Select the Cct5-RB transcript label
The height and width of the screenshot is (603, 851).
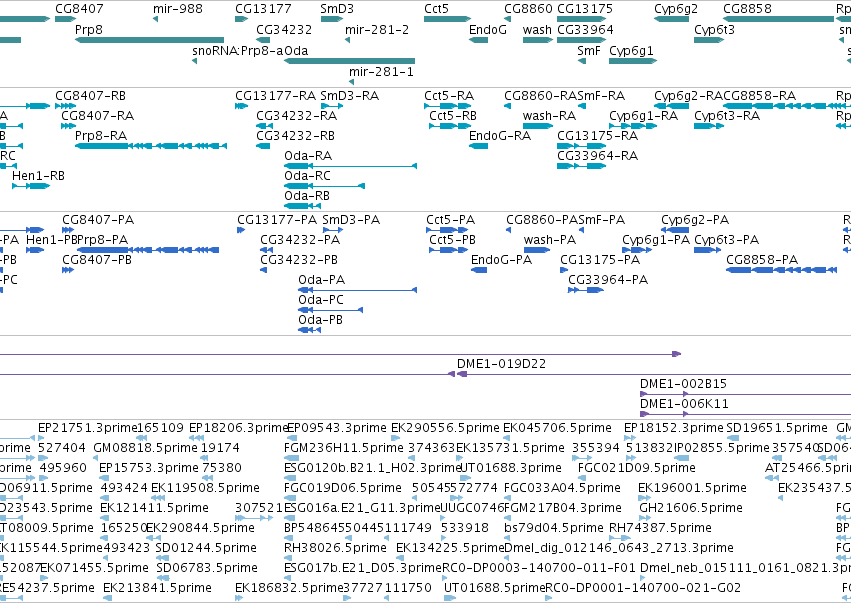[453, 115]
